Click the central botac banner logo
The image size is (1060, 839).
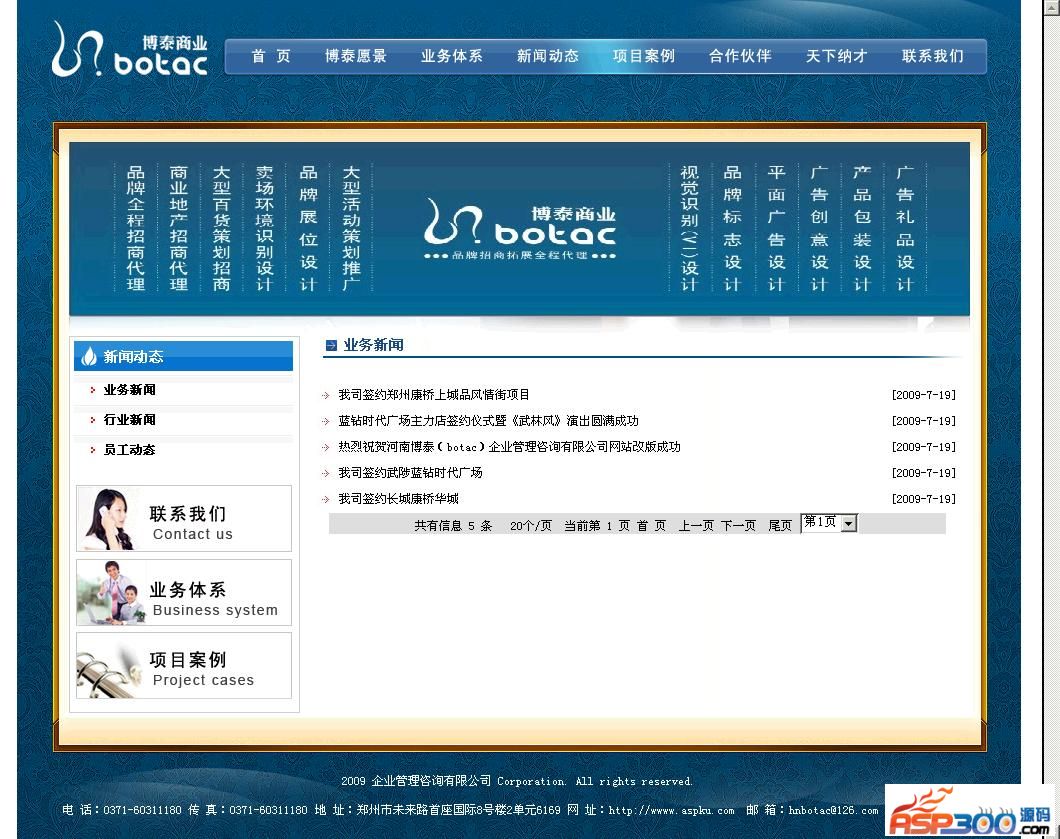click(520, 229)
